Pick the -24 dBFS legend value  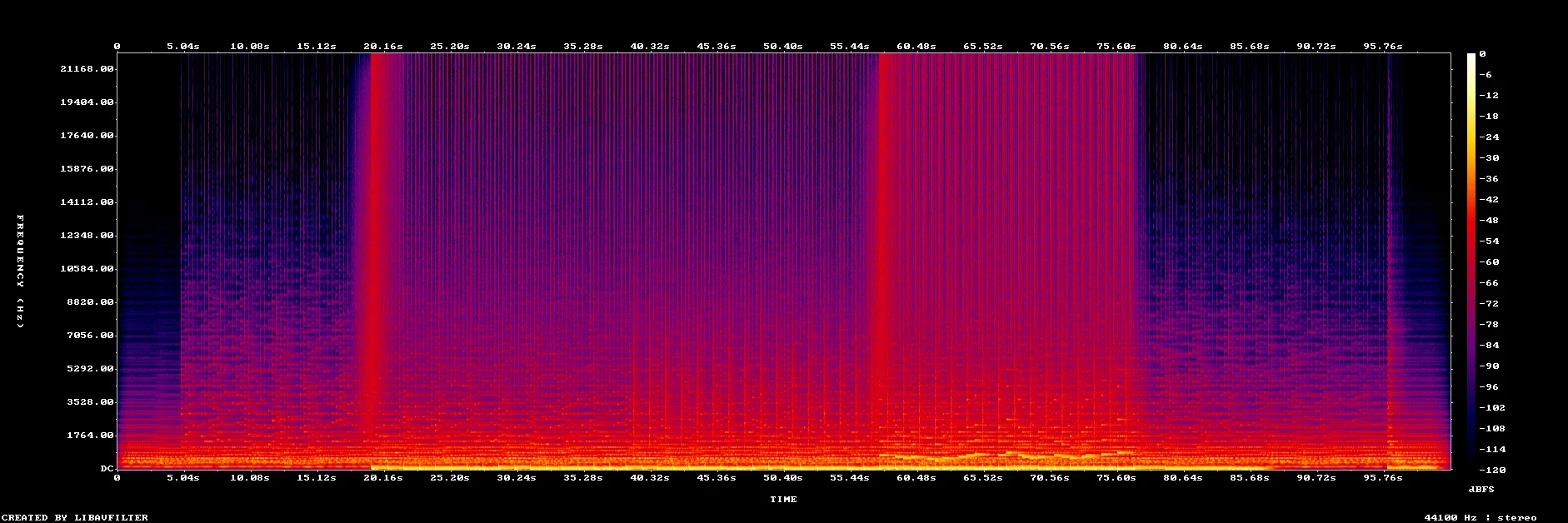click(x=1489, y=137)
